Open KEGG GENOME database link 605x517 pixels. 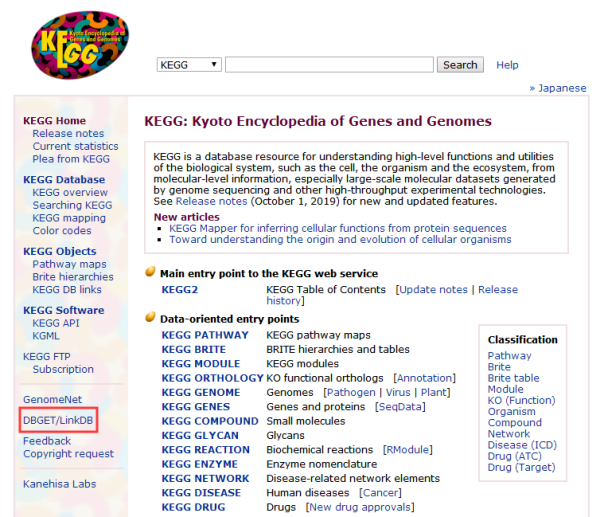coord(201,392)
